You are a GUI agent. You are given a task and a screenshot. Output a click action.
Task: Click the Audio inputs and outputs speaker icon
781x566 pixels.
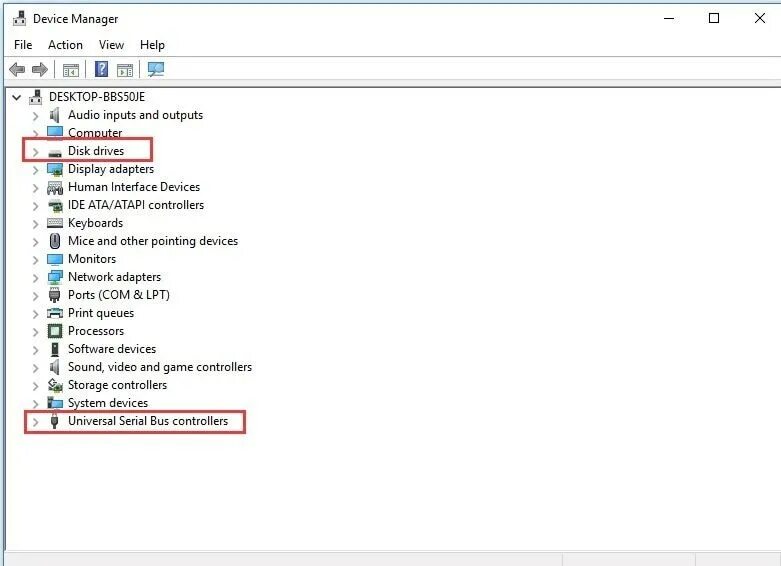pyautogui.click(x=54, y=115)
